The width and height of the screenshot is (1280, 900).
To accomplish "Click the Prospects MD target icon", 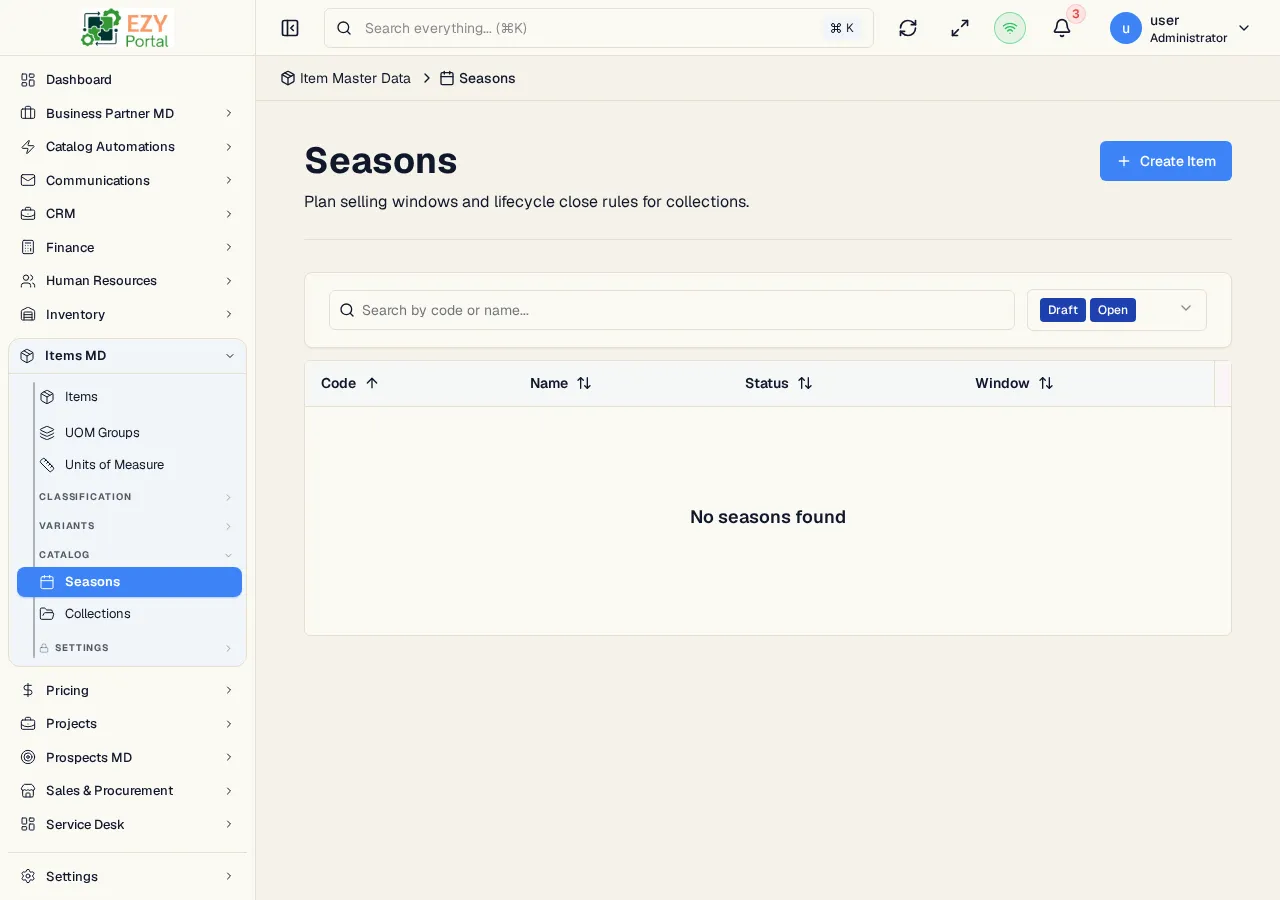I will coord(28,758).
